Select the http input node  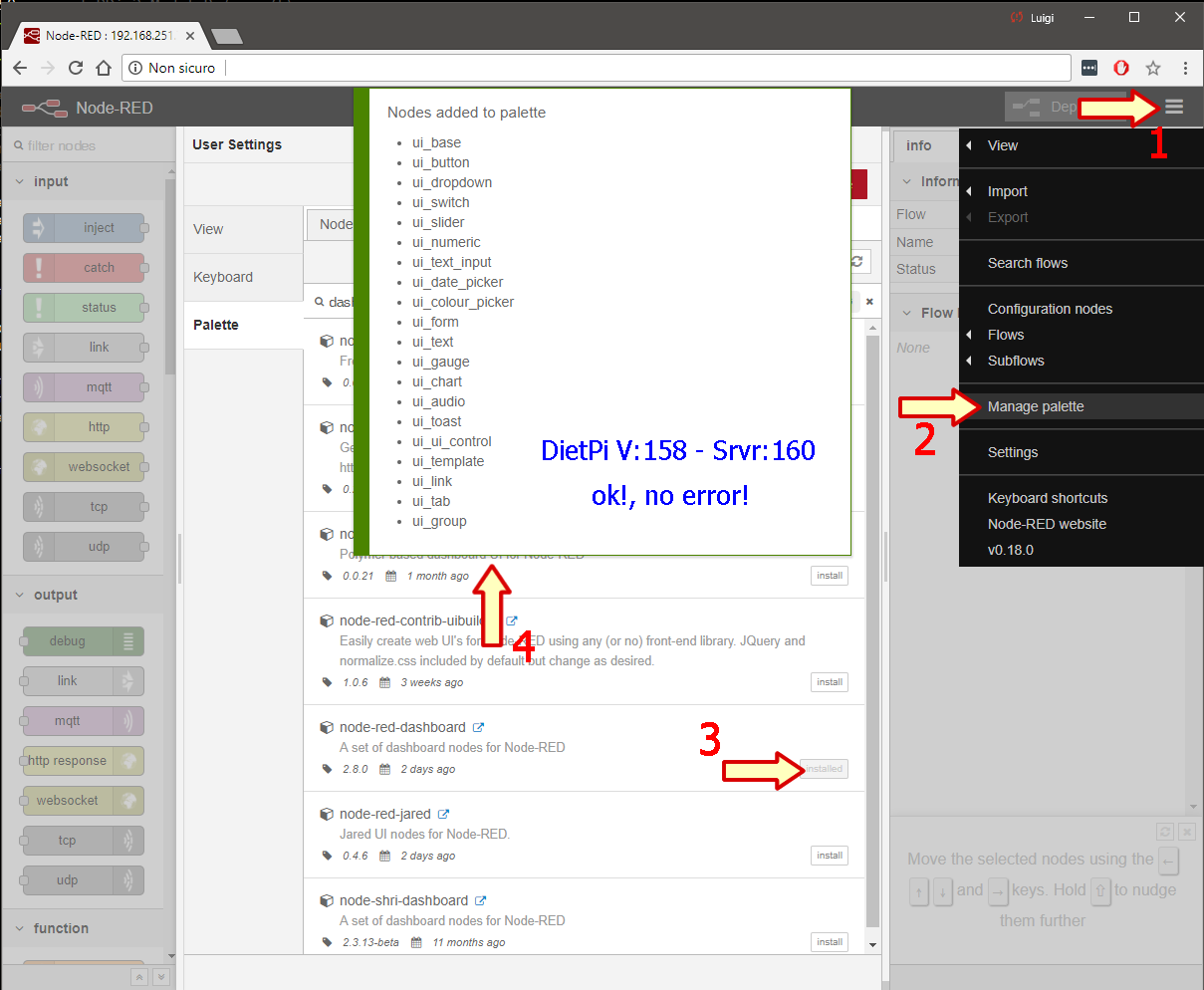(84, 427)
